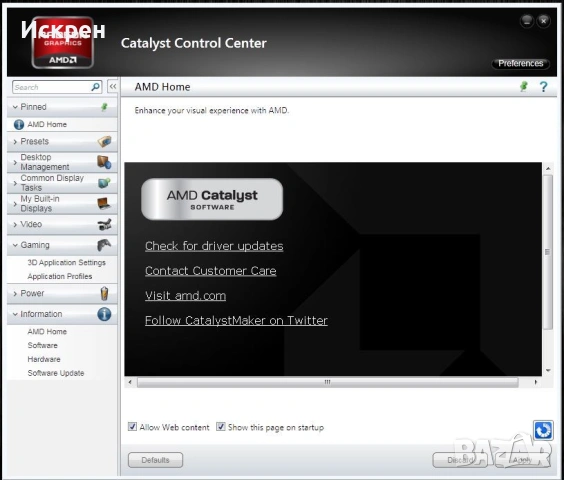This screenshot has width=564, height=480.
Task: Click the blue refresh icon
Action: [x=543, y=430]
